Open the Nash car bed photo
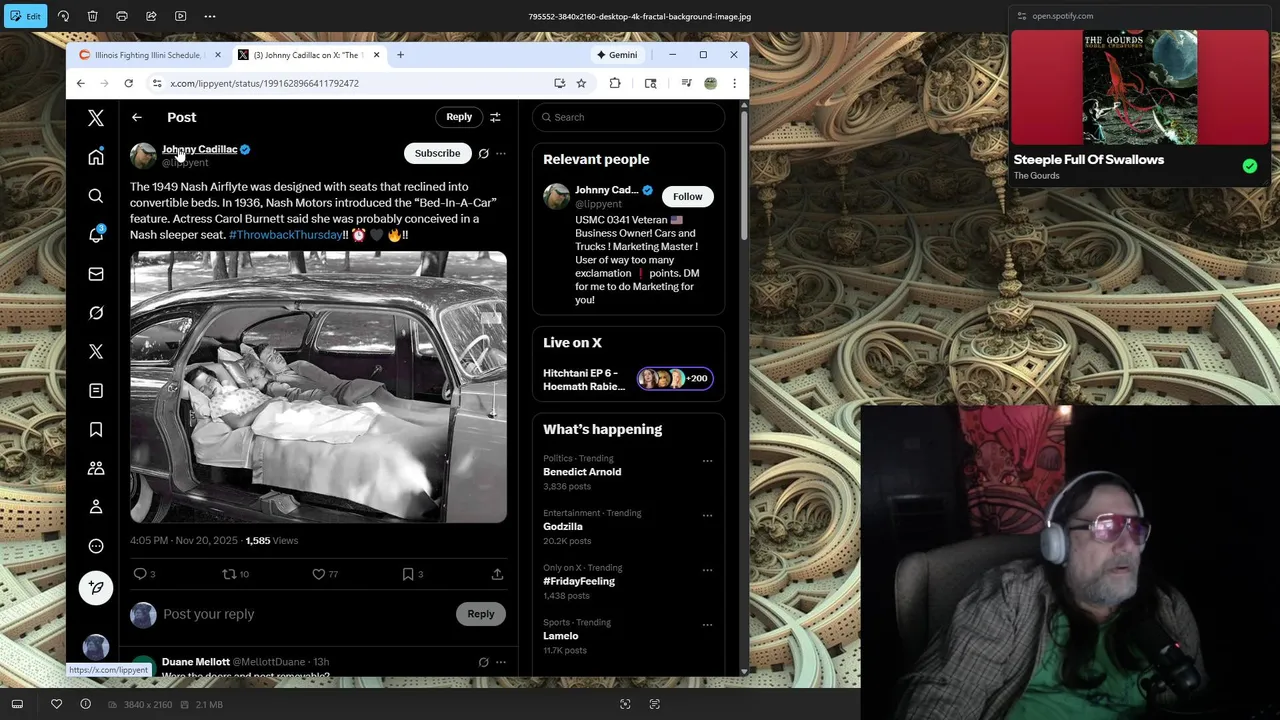The width and height of the screenshot is (1280, 720). (318, 387)
